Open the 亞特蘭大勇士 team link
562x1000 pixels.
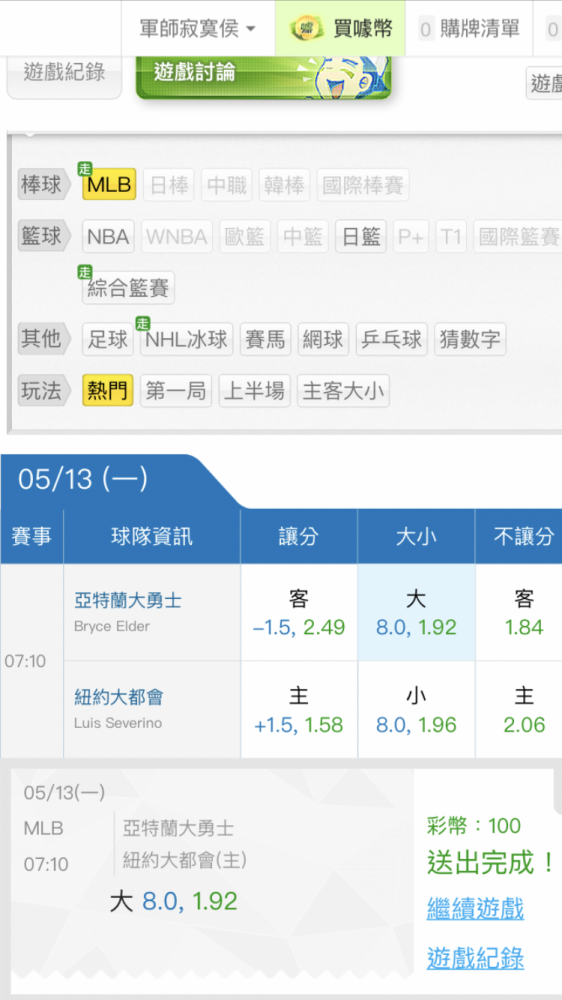pos(128,600)
